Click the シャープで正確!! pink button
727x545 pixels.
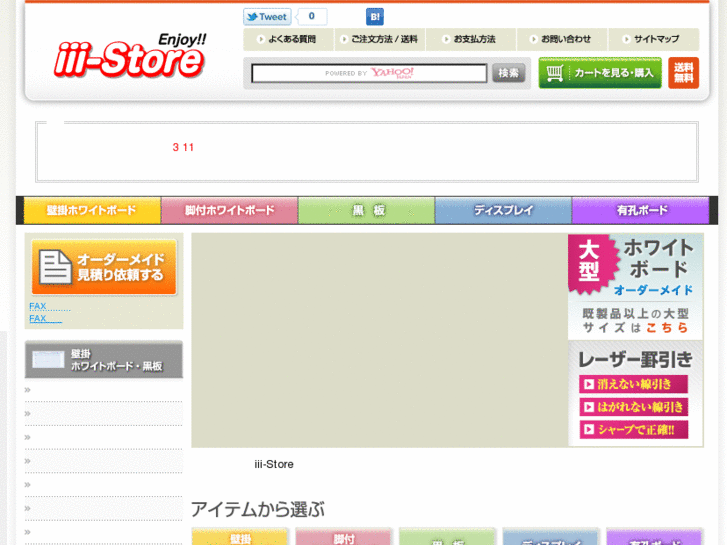[633, 430]
